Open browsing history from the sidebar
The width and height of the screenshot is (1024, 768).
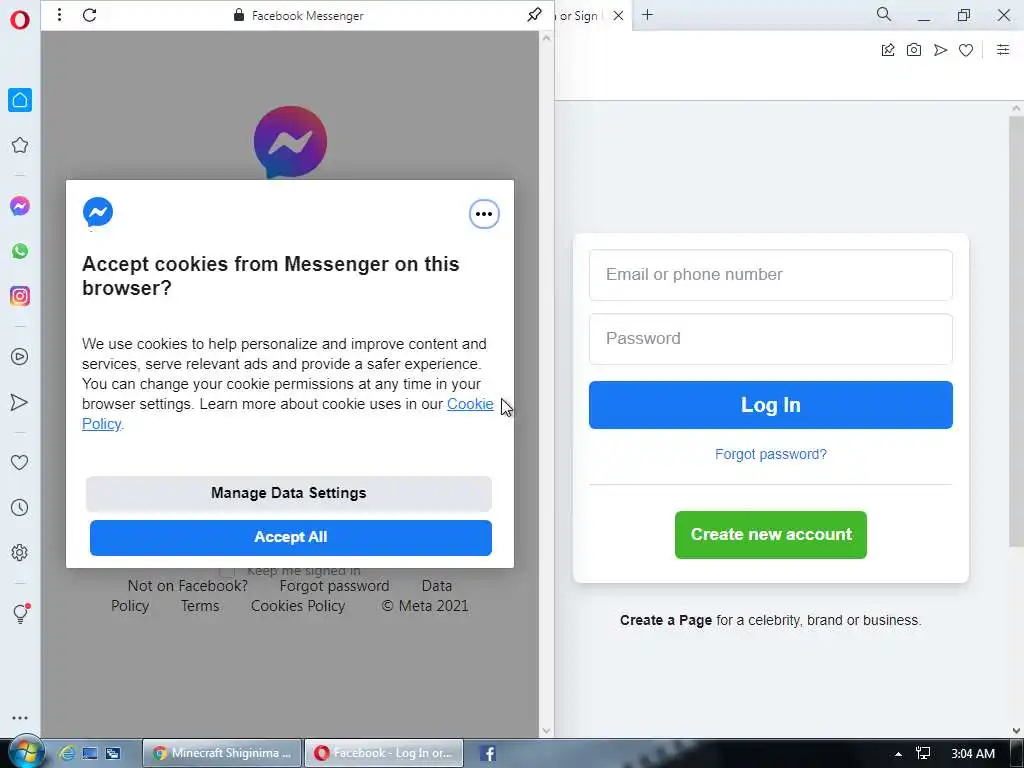click(20, 507)
